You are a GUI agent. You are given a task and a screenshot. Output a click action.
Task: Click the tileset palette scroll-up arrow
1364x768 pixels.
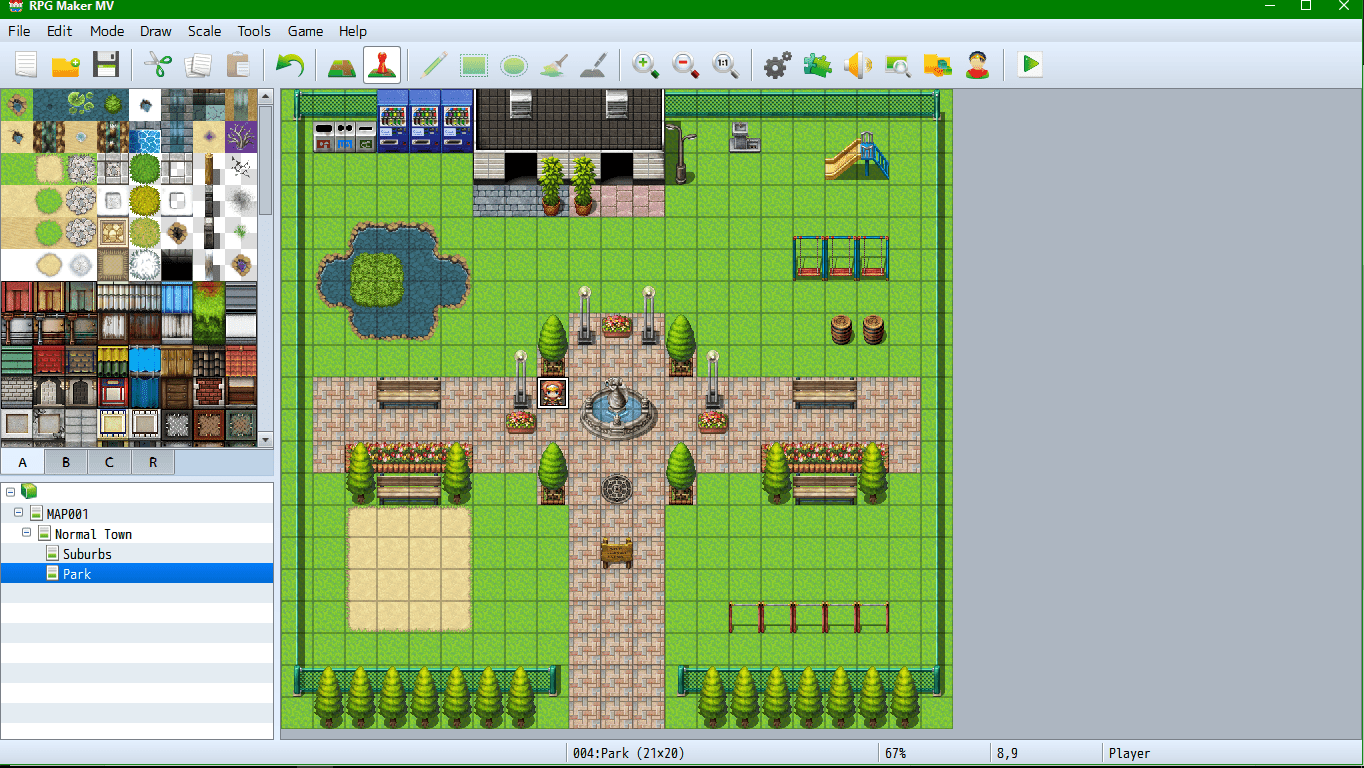(265, 97)
